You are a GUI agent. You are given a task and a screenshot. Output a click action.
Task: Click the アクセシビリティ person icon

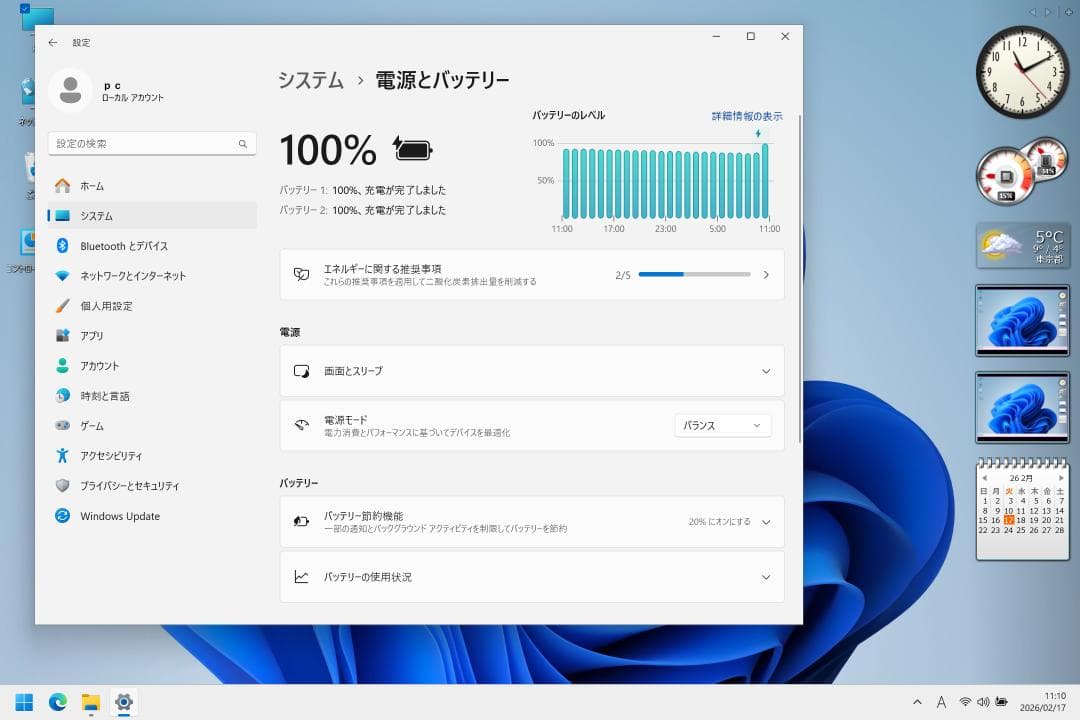(x=64, y=456)
